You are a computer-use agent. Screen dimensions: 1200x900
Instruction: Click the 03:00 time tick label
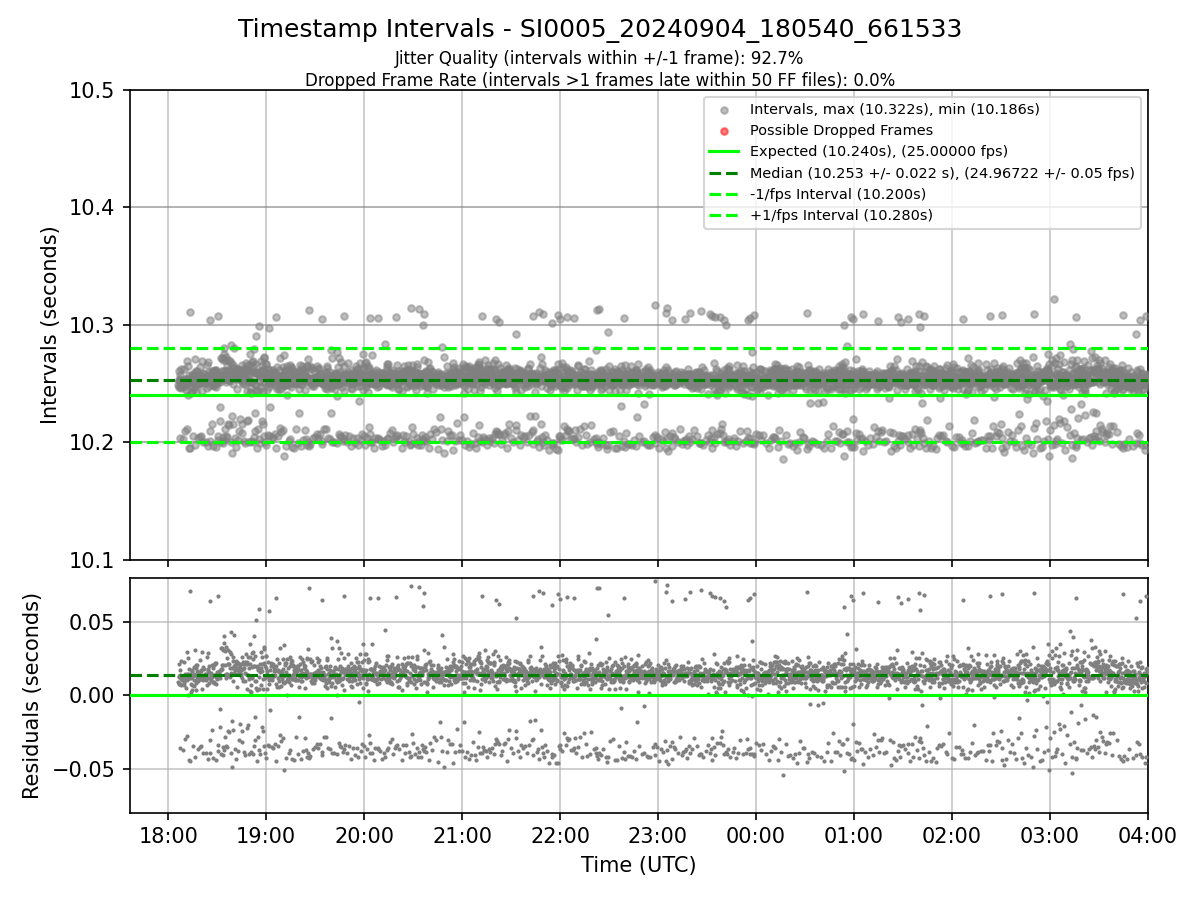click(x=1050, y=834)
